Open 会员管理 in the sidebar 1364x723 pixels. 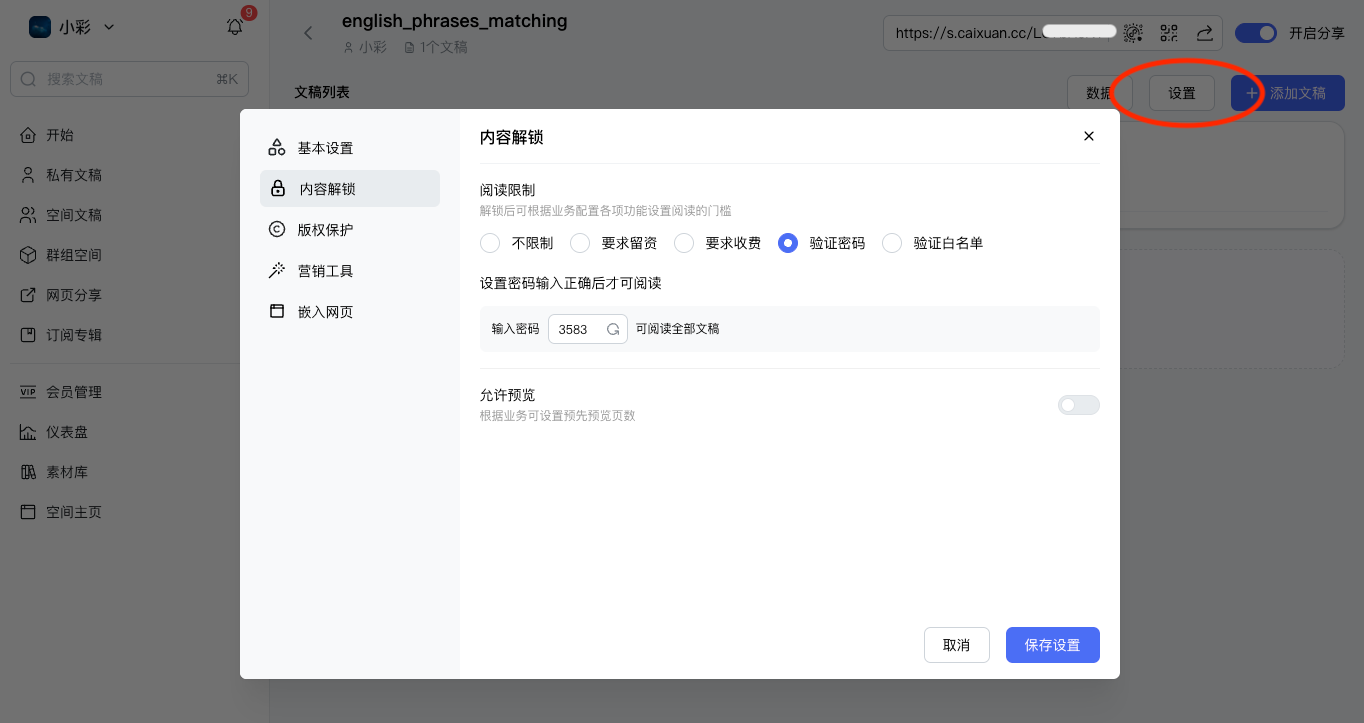tap(74, 392)
